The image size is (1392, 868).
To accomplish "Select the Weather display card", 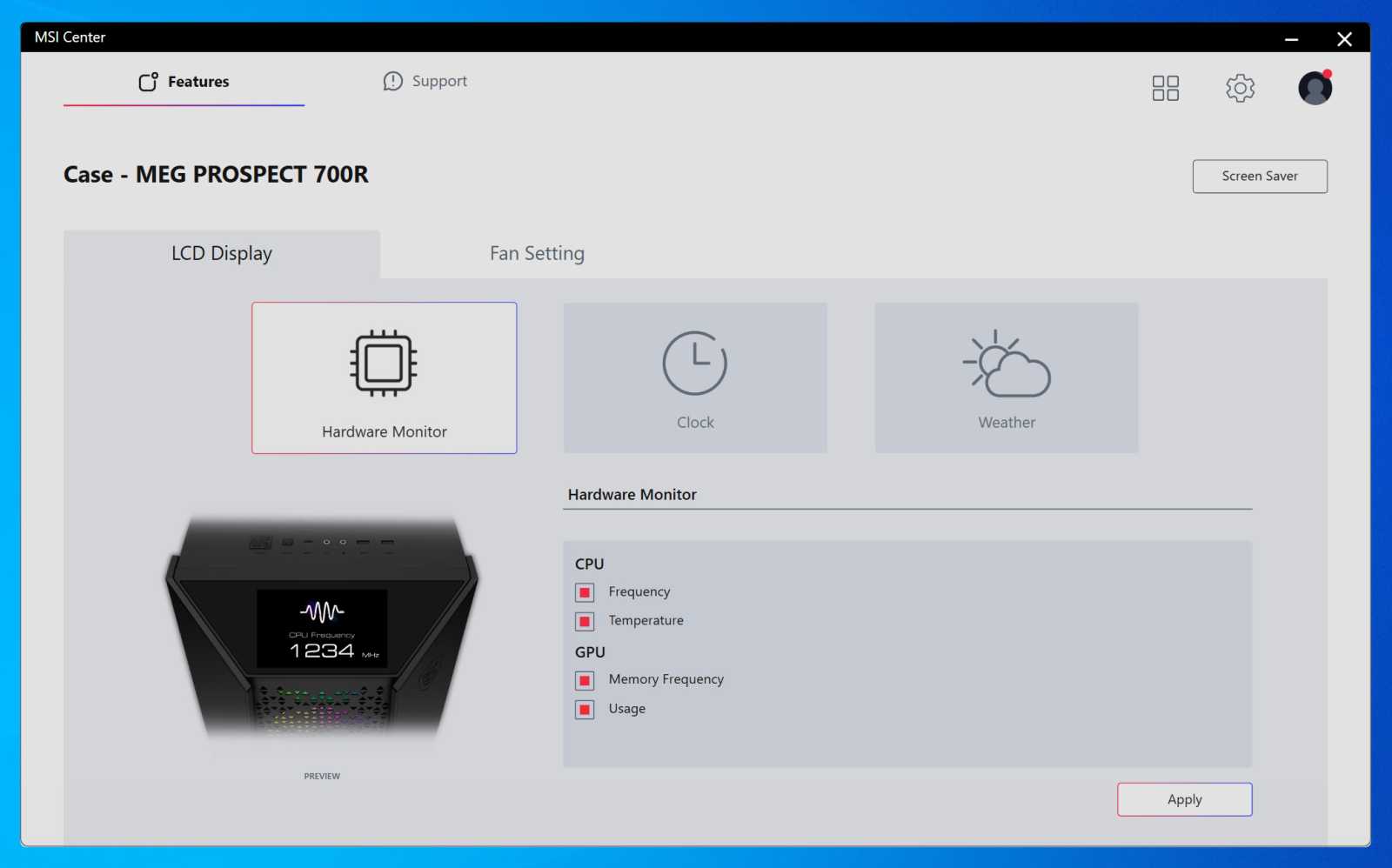I will click(1007, 377).
